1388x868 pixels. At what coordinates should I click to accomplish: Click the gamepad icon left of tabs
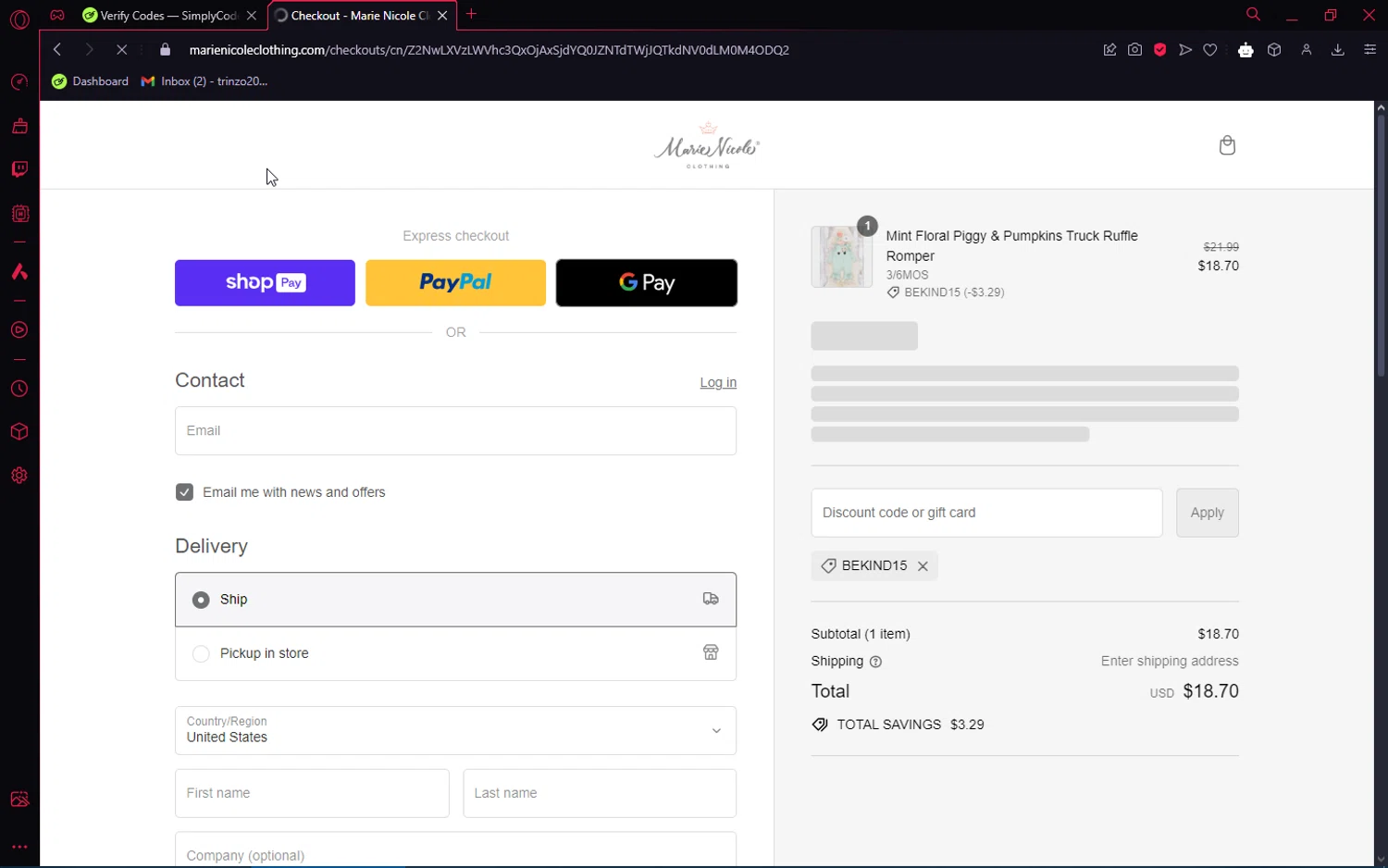57,15
